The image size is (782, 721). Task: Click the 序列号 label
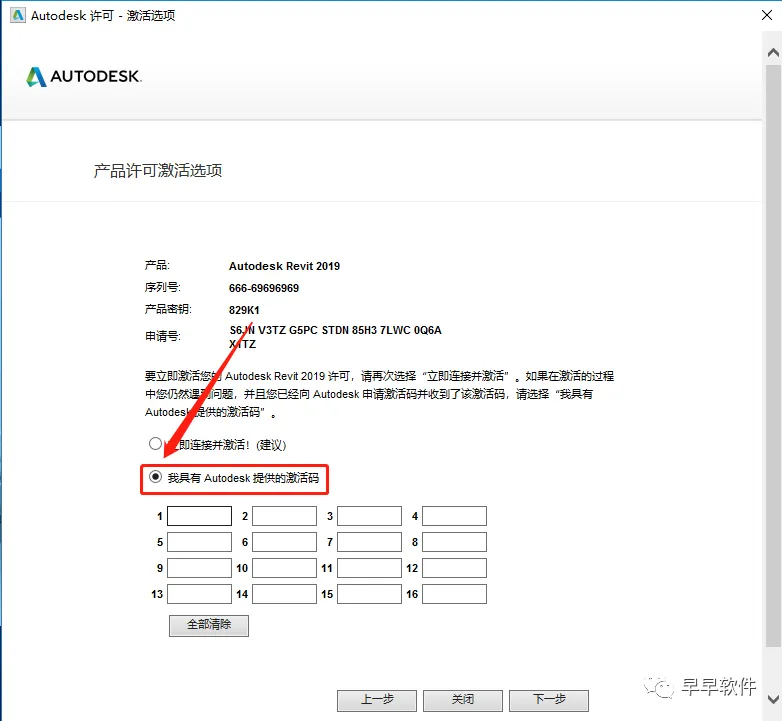(163, 287)
